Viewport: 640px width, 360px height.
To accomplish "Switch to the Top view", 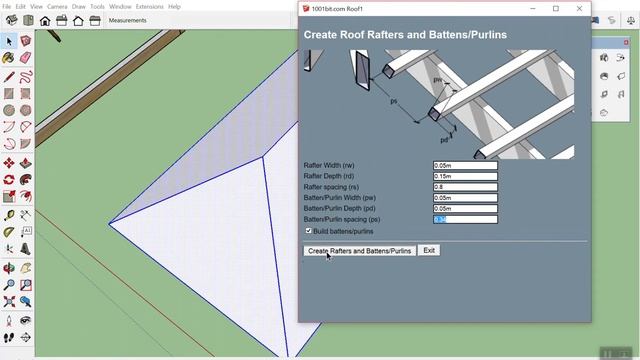I will [x=28, y=20].
